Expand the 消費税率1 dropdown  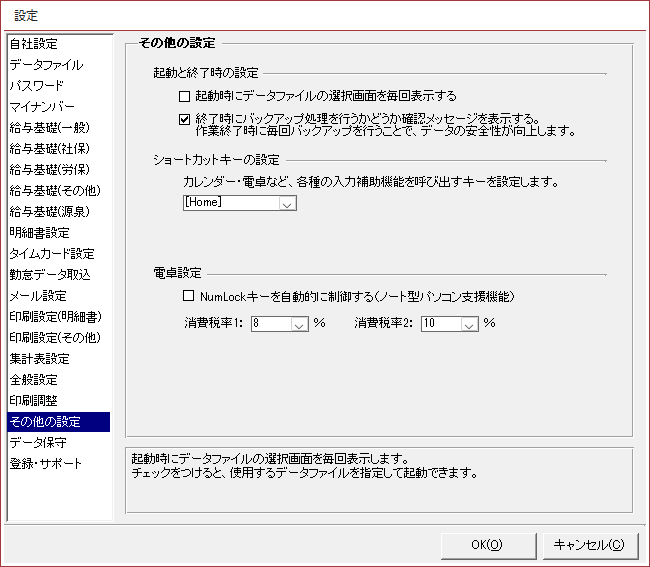pos(299,324)
